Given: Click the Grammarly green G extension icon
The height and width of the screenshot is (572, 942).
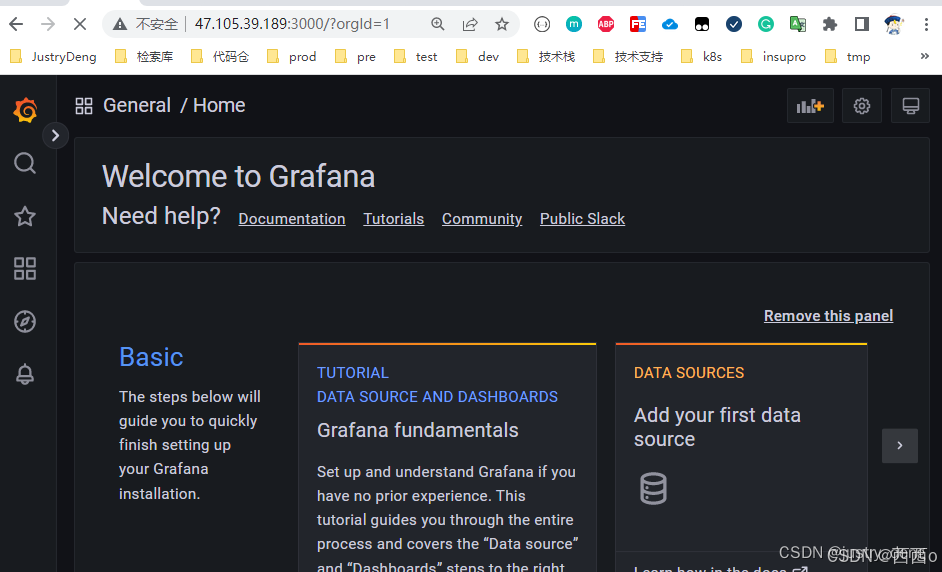Looking at the screenshot, I should point(765,24).
